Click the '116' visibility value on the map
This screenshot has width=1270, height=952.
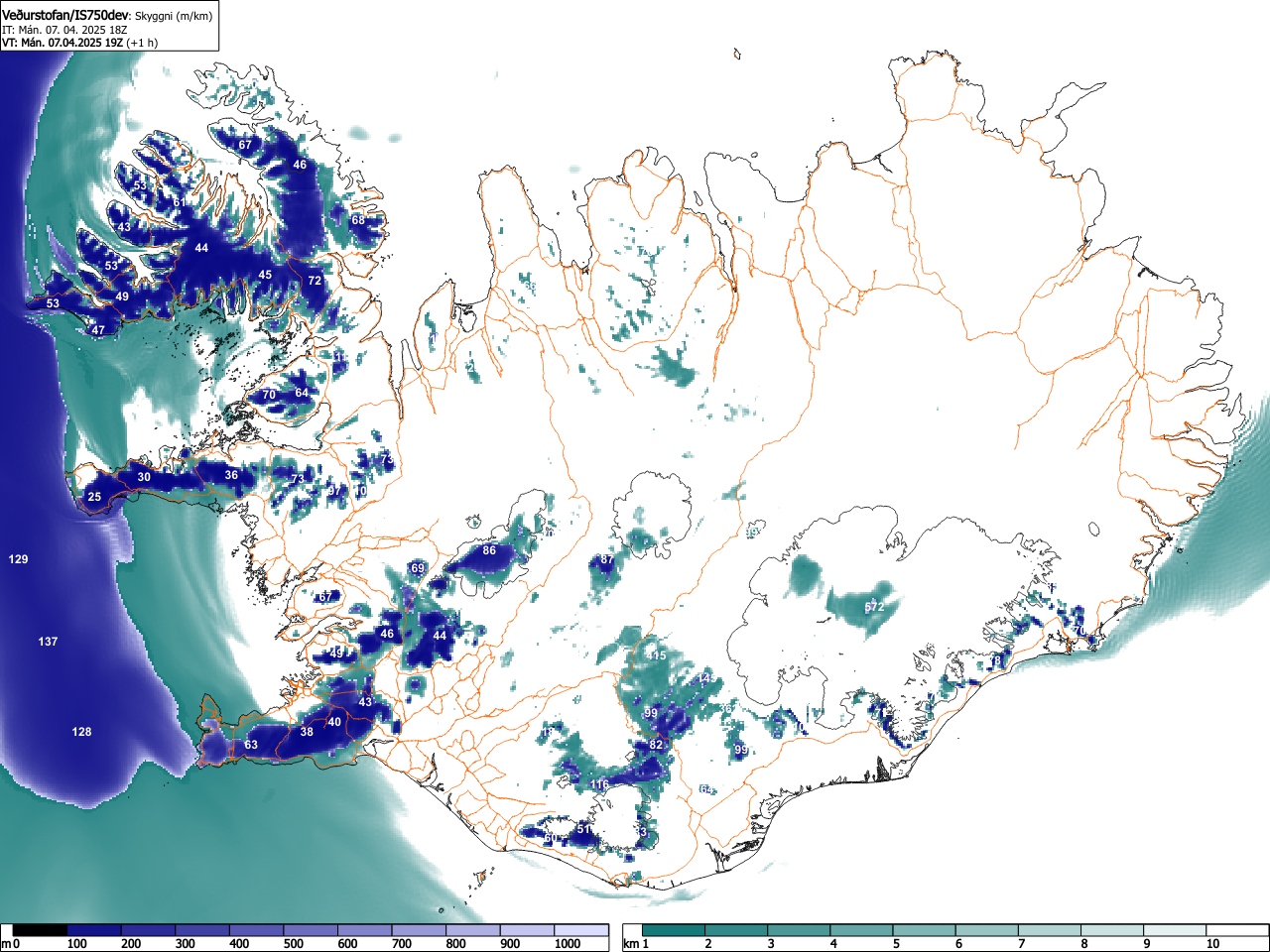[600, 785]
